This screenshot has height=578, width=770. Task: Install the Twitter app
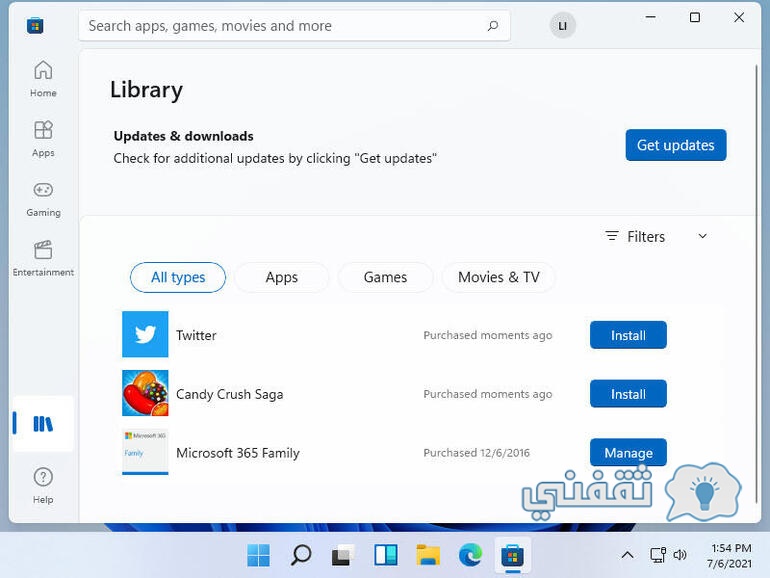click(628, 335)
